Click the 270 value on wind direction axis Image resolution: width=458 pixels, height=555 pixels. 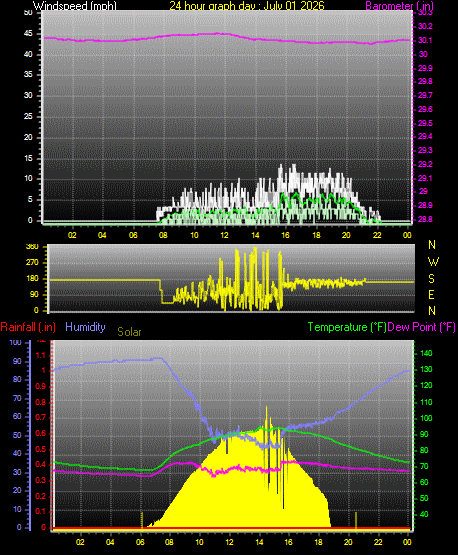(32, 263)
